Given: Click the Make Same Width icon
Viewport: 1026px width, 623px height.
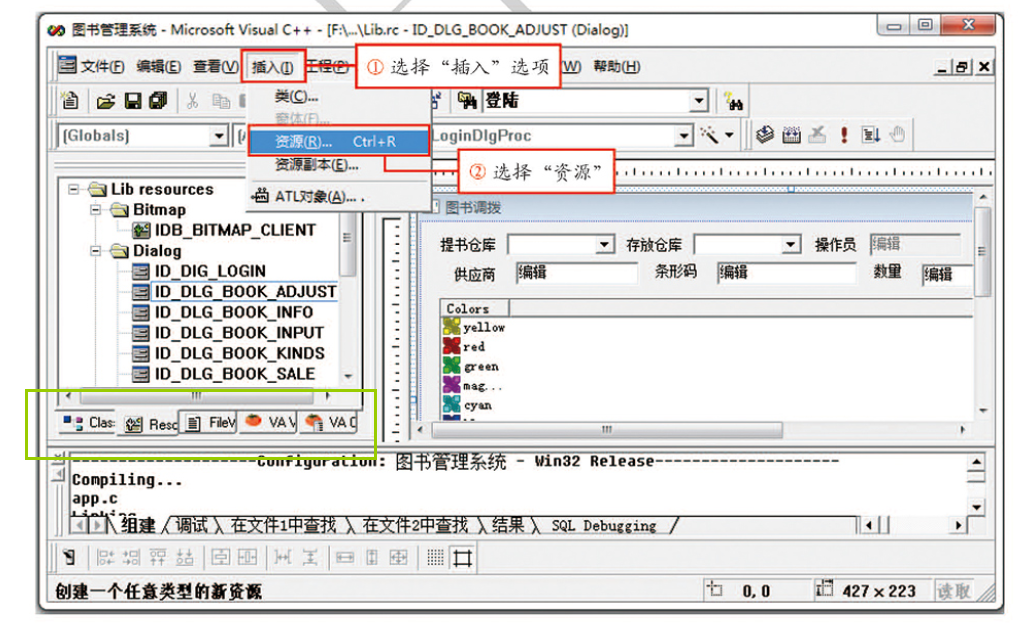Looking at the screenshot, I should (x=345, y=558).
